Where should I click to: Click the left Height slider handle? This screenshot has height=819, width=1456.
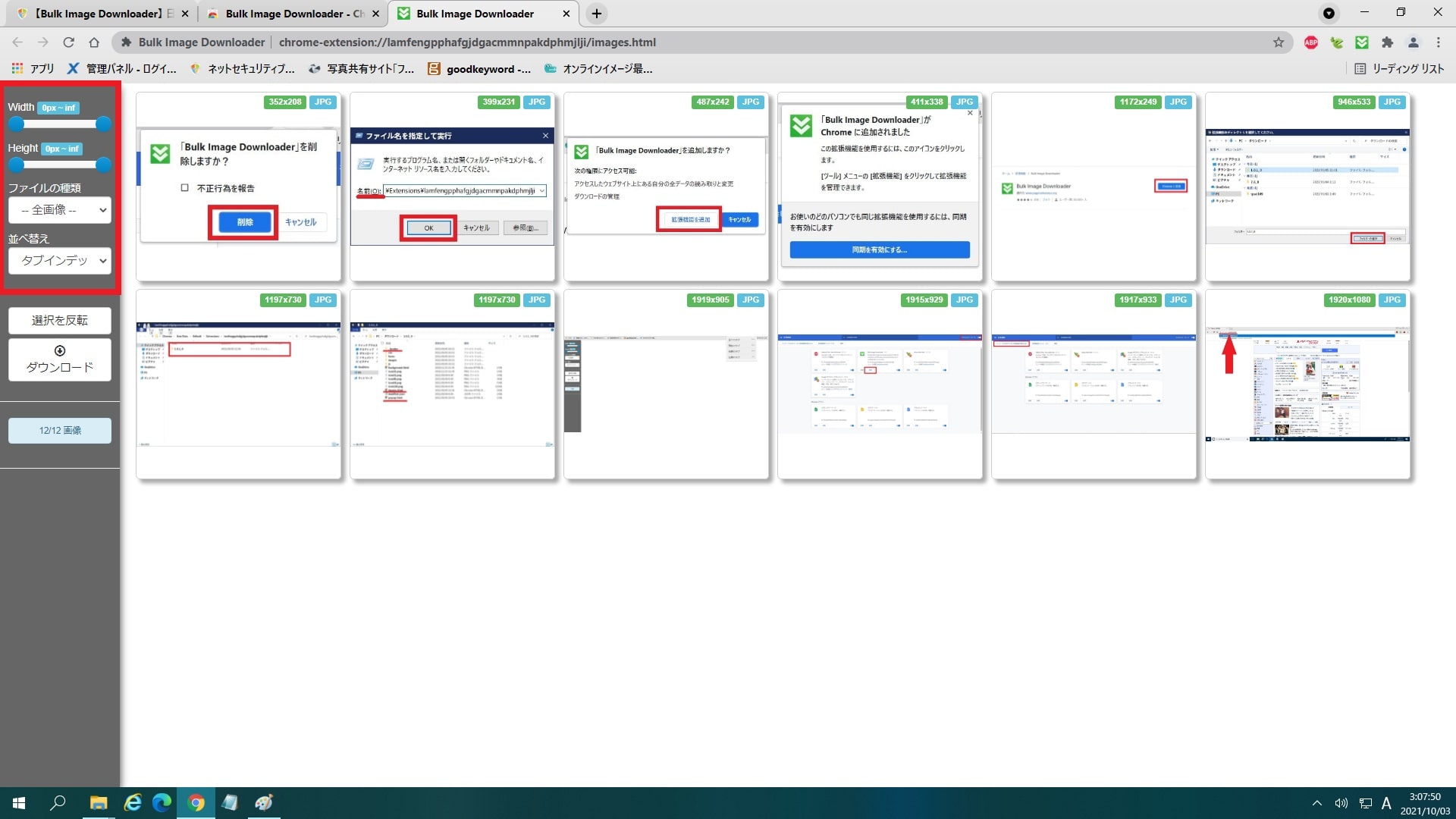16,165
